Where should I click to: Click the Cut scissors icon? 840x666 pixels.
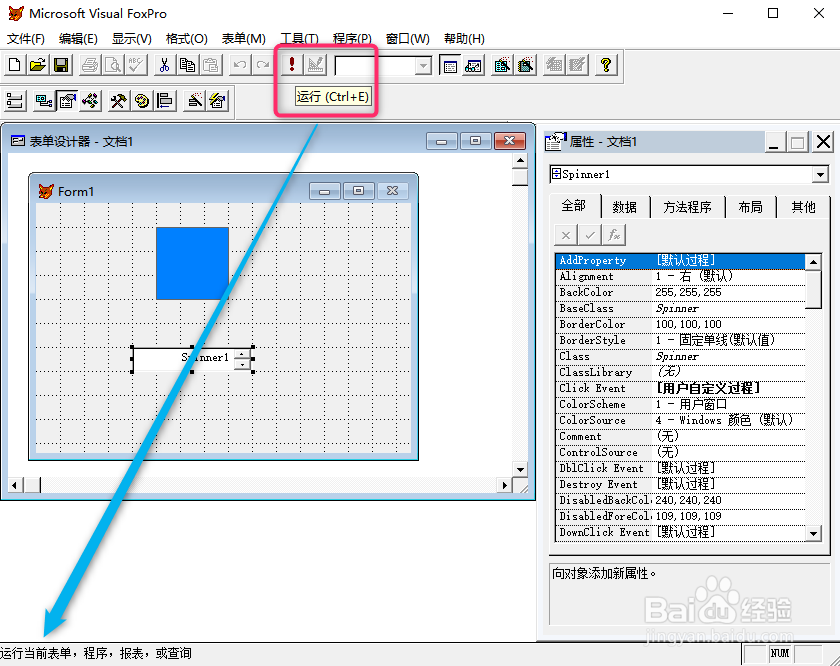[164, 65]
